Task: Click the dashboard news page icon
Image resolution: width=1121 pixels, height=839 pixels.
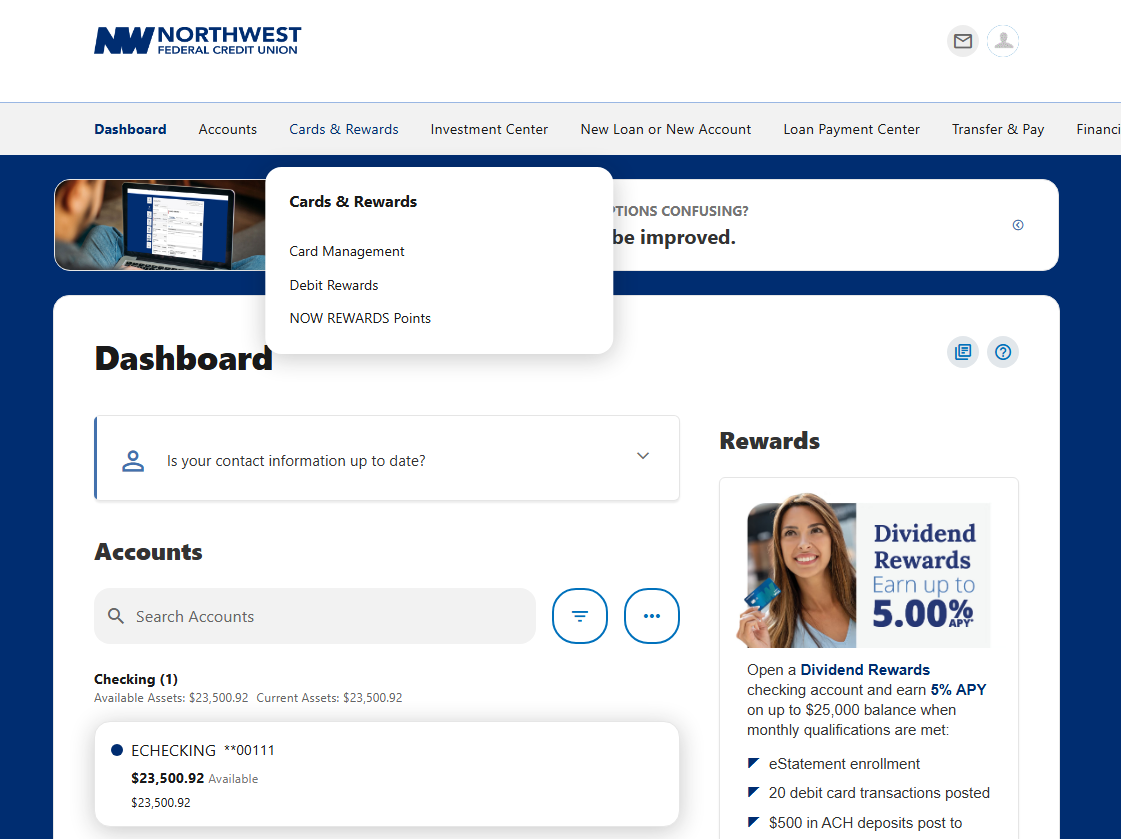Action: tap(963, 352)
